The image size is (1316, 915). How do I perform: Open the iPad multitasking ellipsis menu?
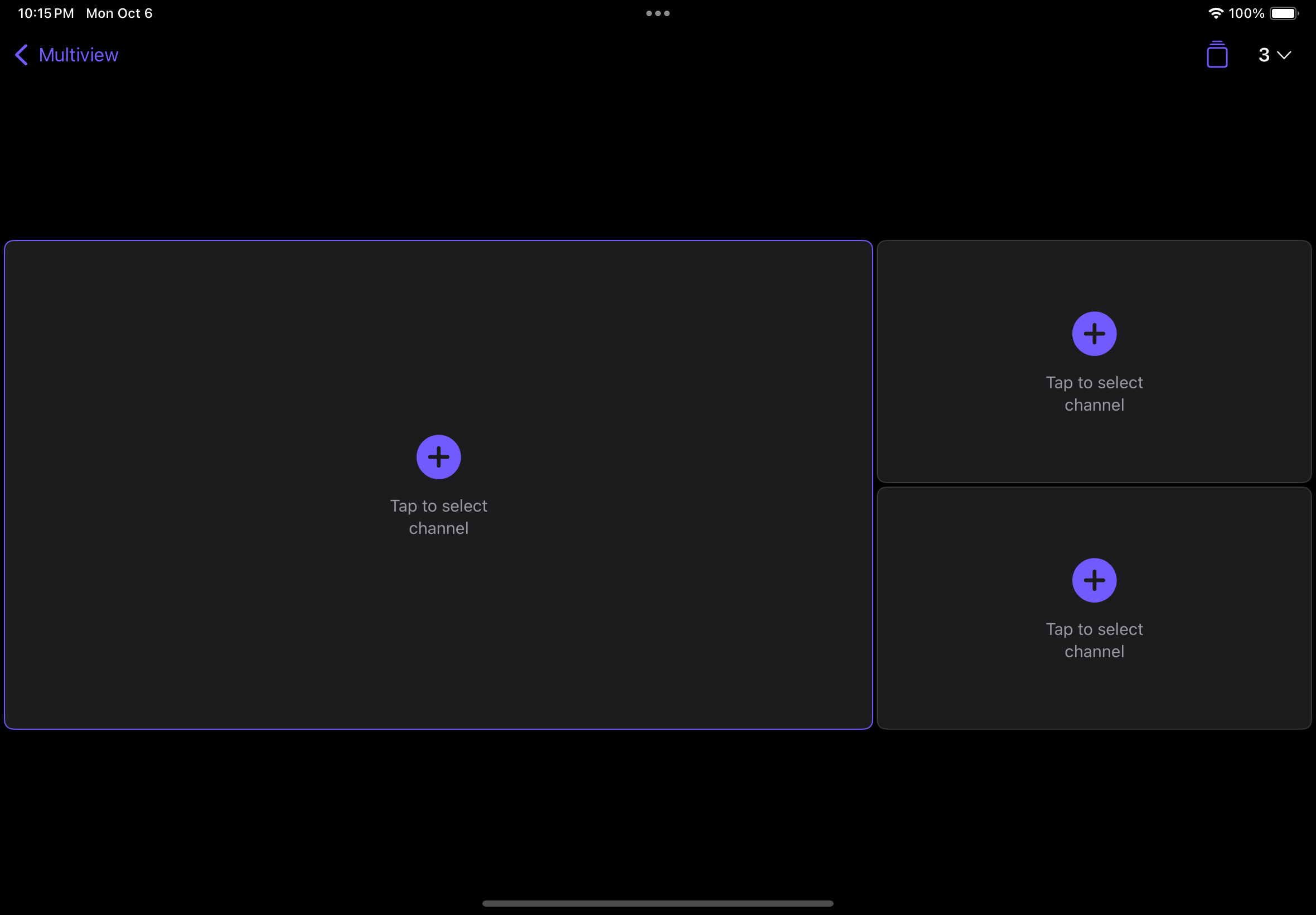pos(657,13)
